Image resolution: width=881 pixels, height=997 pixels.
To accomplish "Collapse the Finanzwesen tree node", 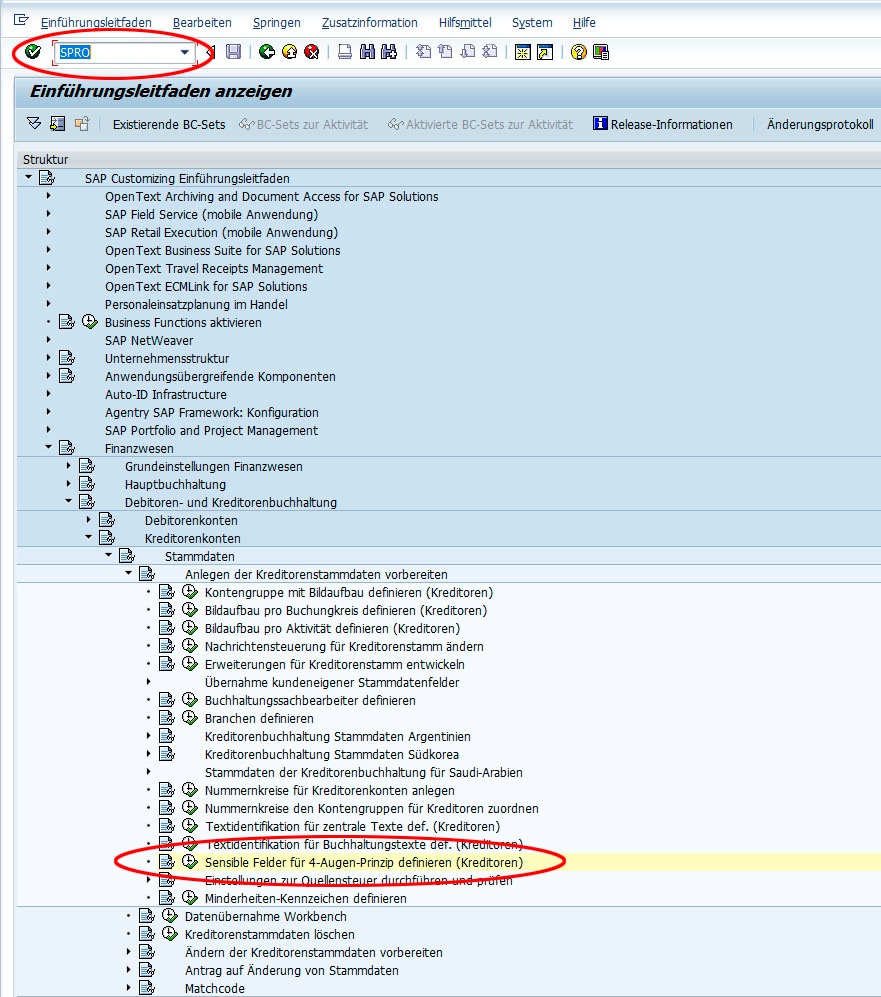I will [48, 448].
